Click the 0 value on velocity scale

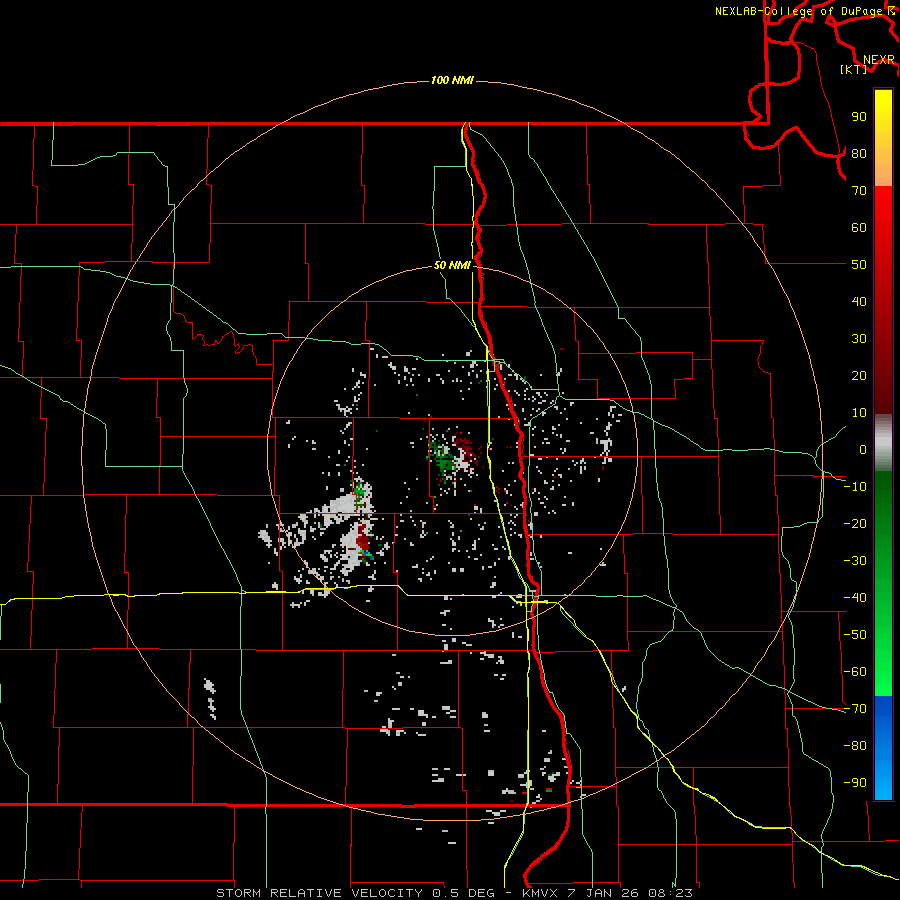[863, 449]
